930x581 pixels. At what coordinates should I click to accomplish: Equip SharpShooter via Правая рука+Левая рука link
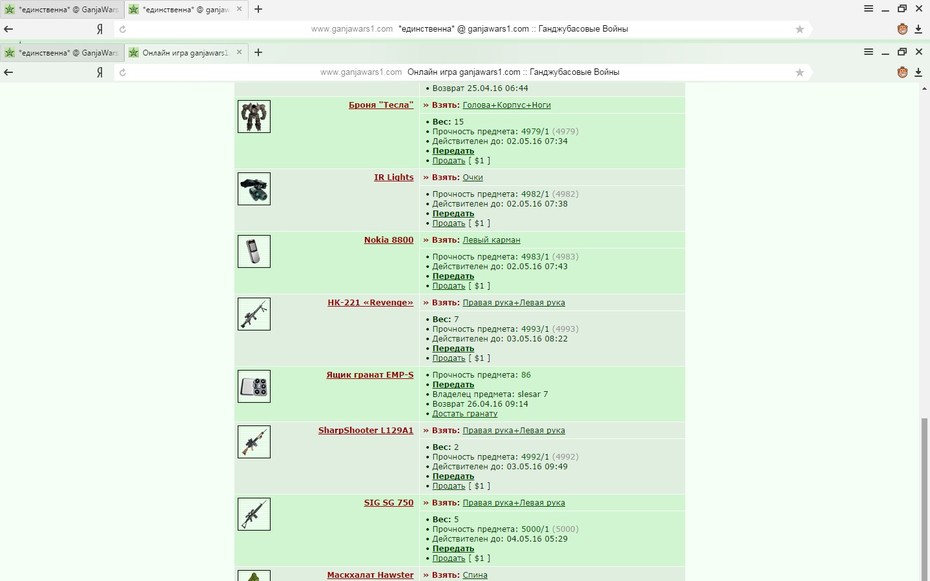tap(514, 430)
